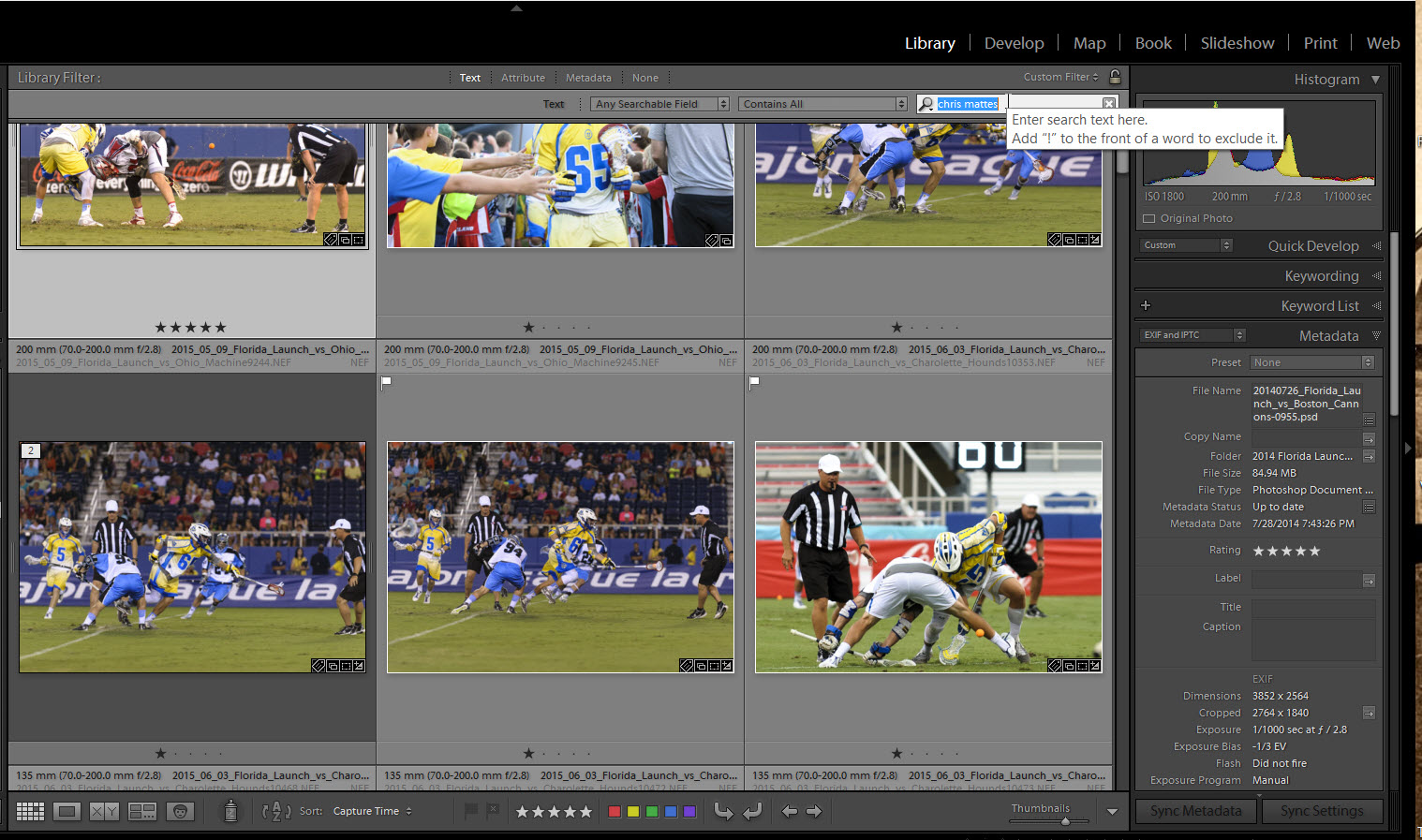Open Survey view icon

[x=141, y=811]
